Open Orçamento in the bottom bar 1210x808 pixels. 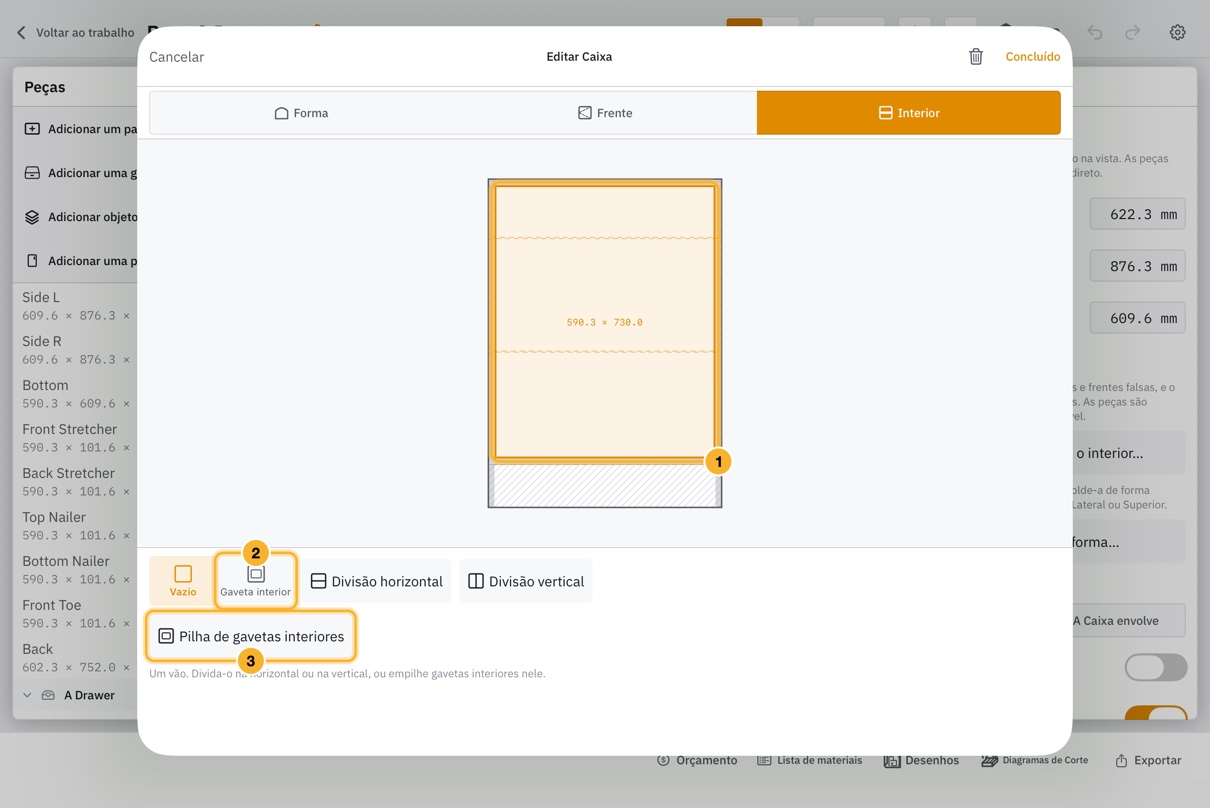click(697, 760)
